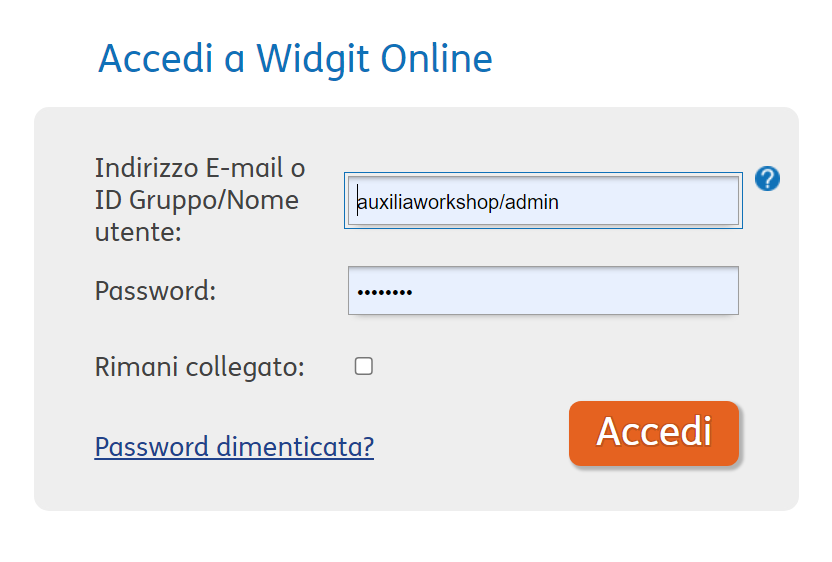The height and width of the screenshot is (562, 832).
Task: Place cursor after admin in username field
Action: click(x=560, y=202)
